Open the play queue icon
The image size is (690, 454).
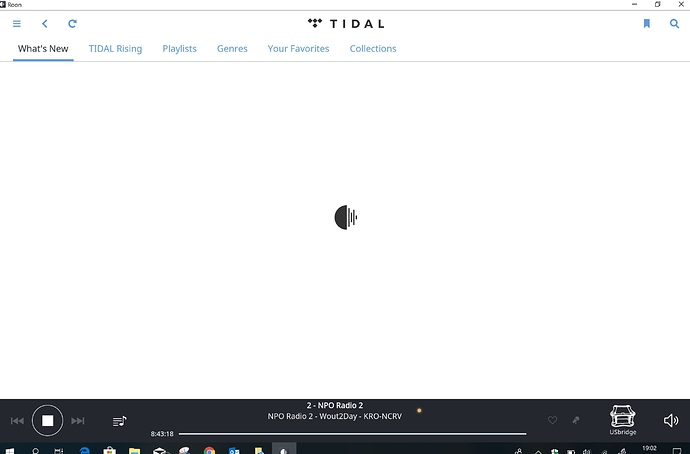pos(119,421)
